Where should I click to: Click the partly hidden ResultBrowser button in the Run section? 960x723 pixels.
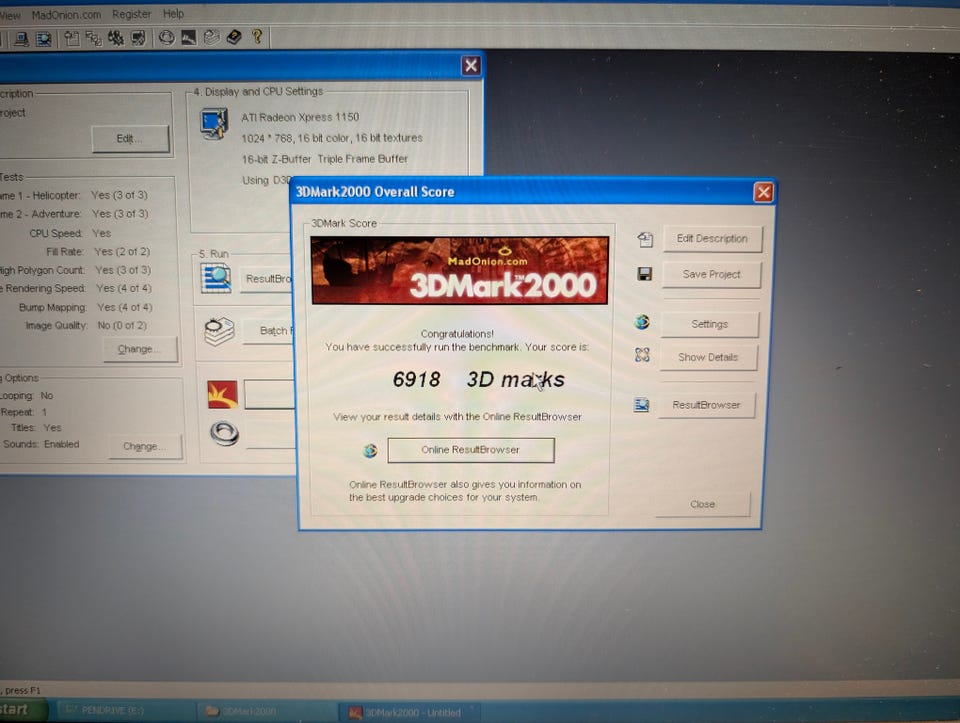[x=266, y=279]
